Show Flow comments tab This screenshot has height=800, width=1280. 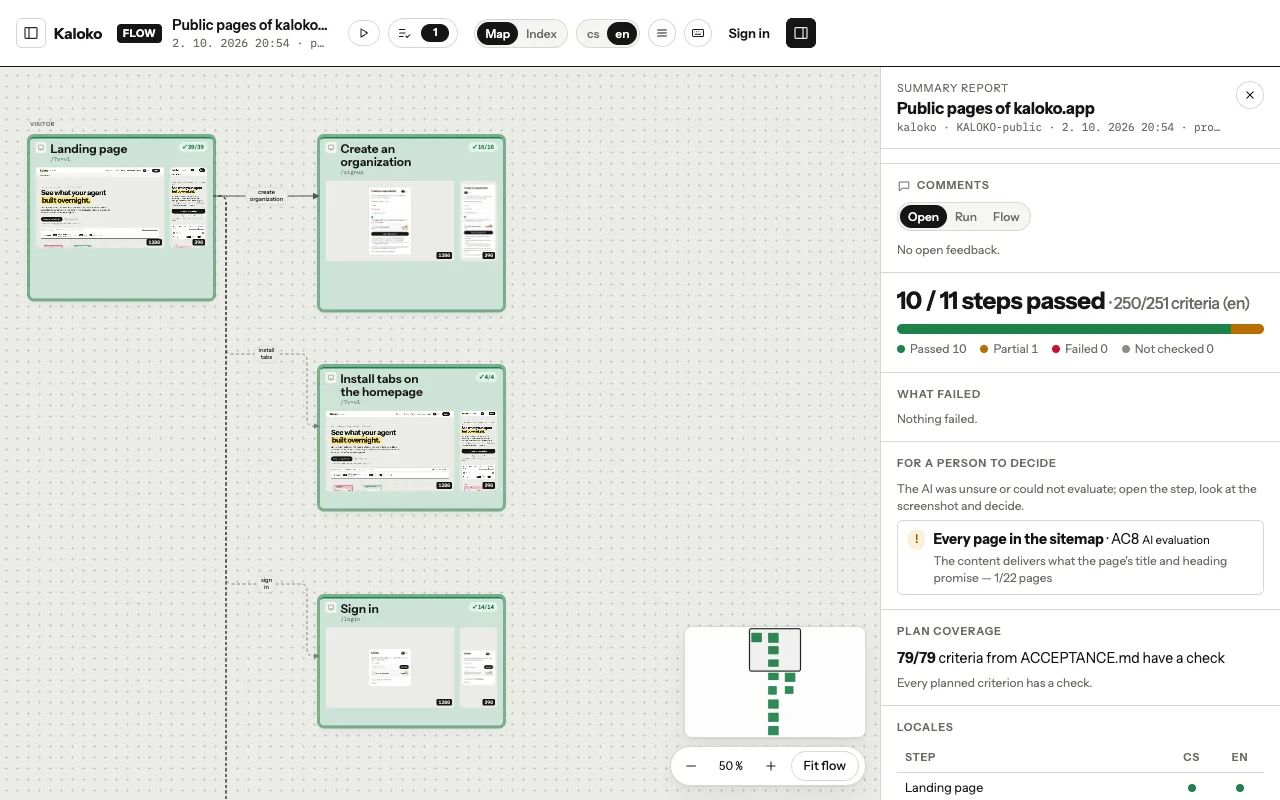1006,217
